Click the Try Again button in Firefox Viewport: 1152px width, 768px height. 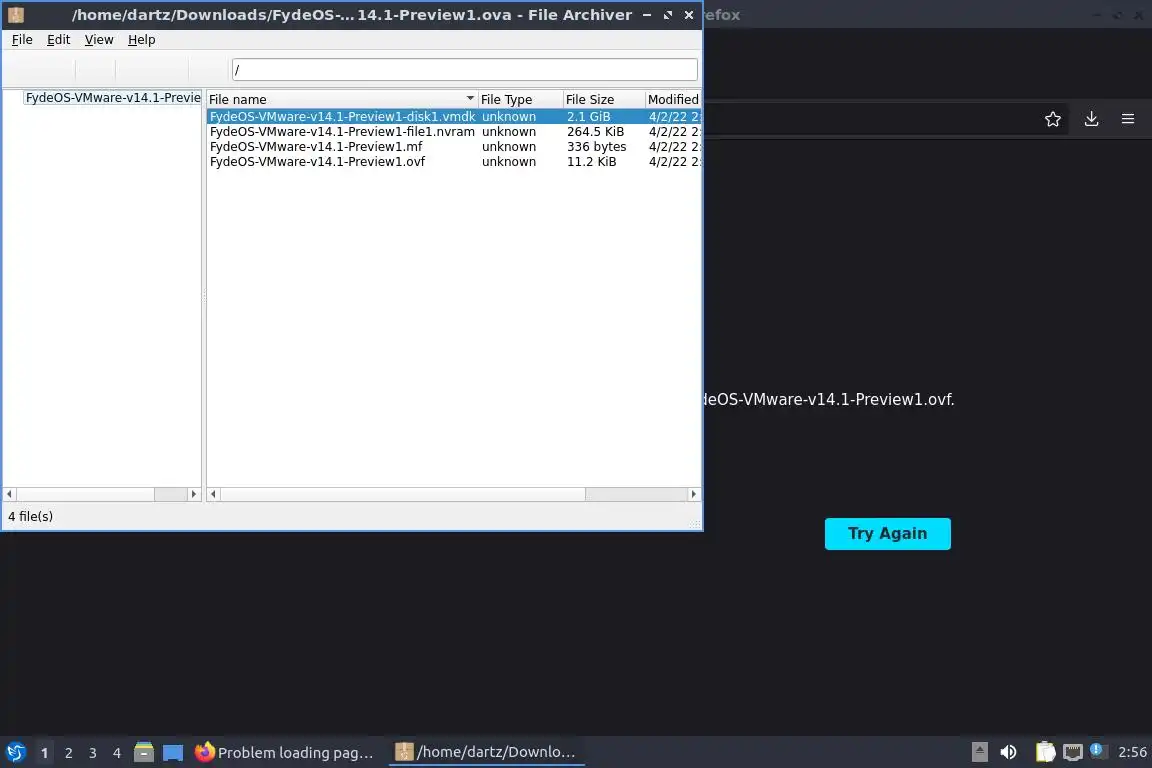[888, 534]
